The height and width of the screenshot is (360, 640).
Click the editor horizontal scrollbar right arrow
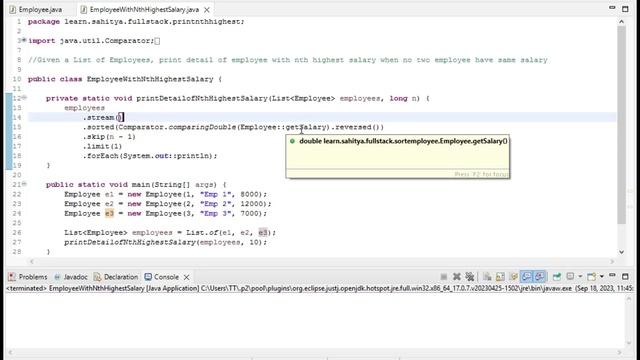[612, 261]
